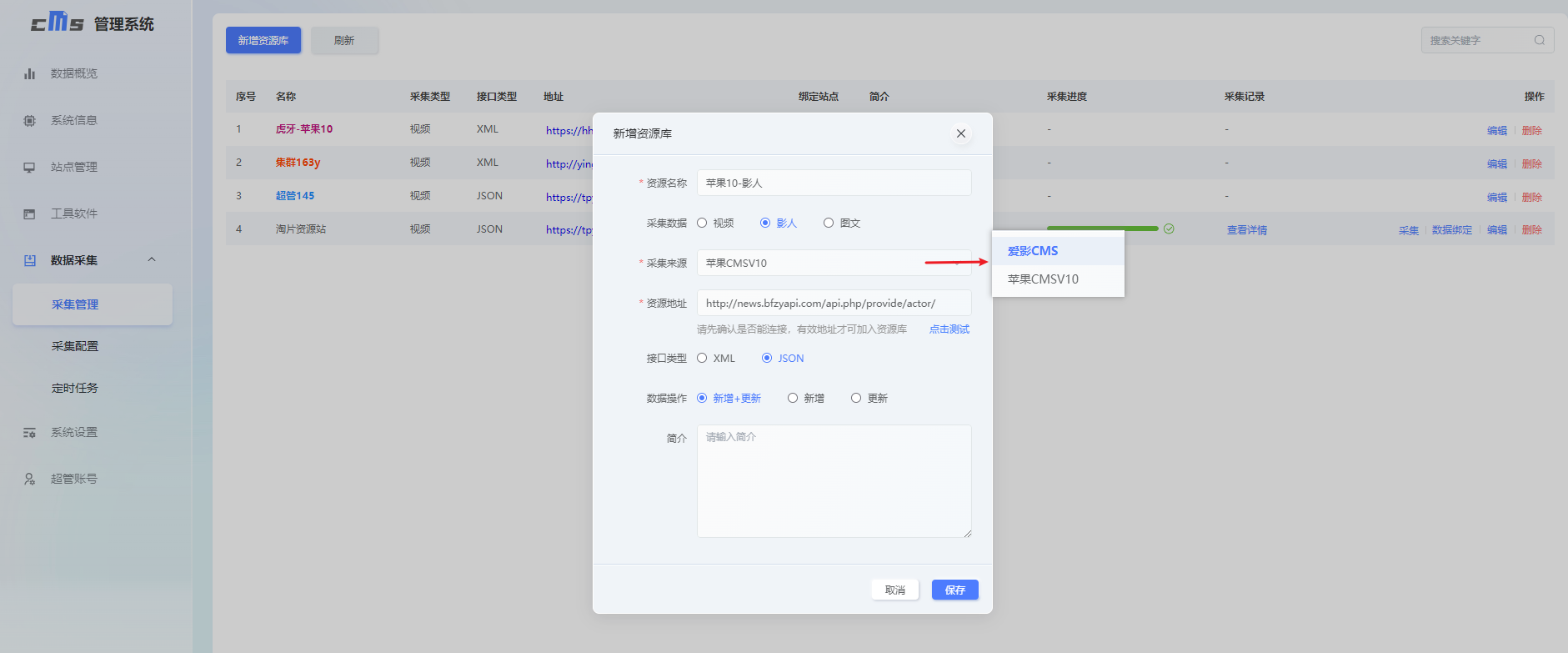Click 编辑 for 集群163y row
Image resolution: width=1568 pixels, height=653 pixels.
point(1497,164)
